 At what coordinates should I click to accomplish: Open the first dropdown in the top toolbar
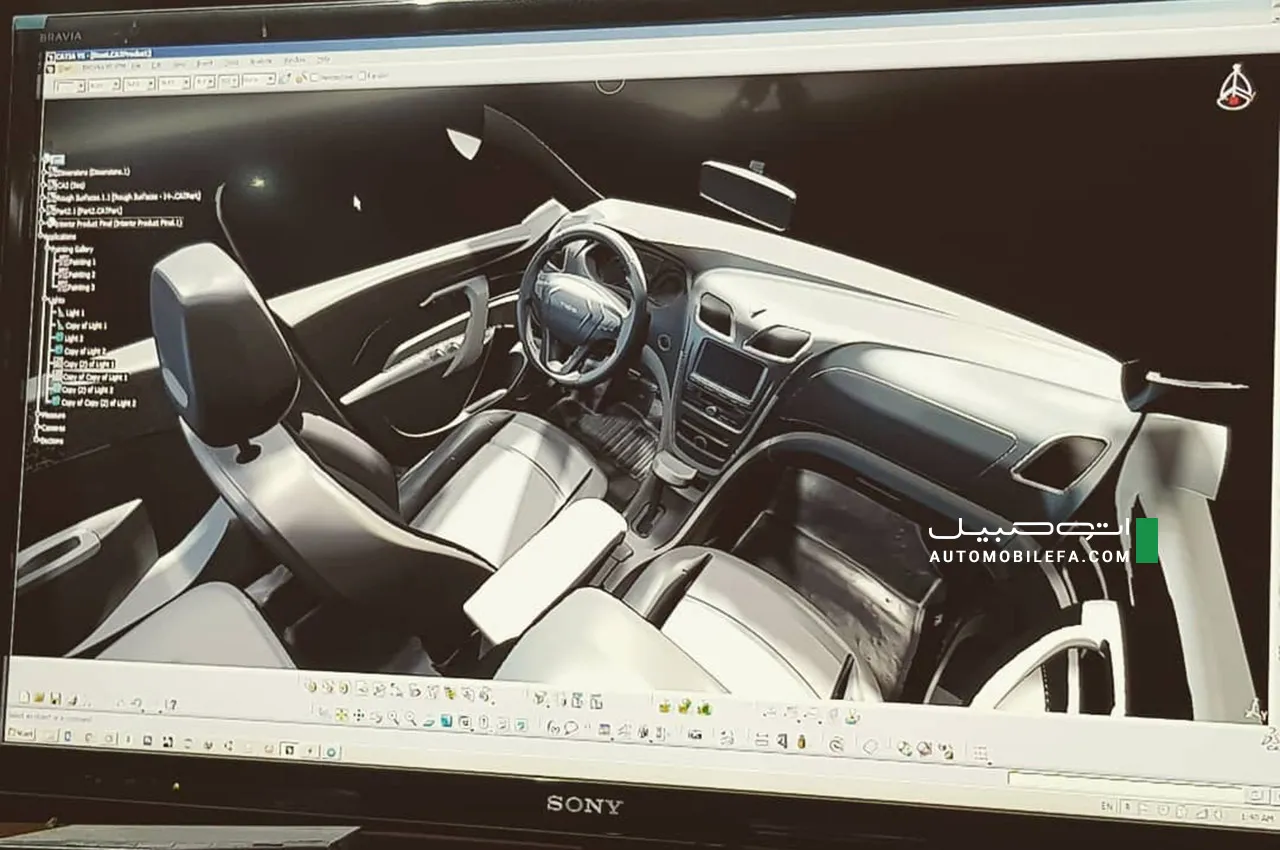[x=70, y=86]
